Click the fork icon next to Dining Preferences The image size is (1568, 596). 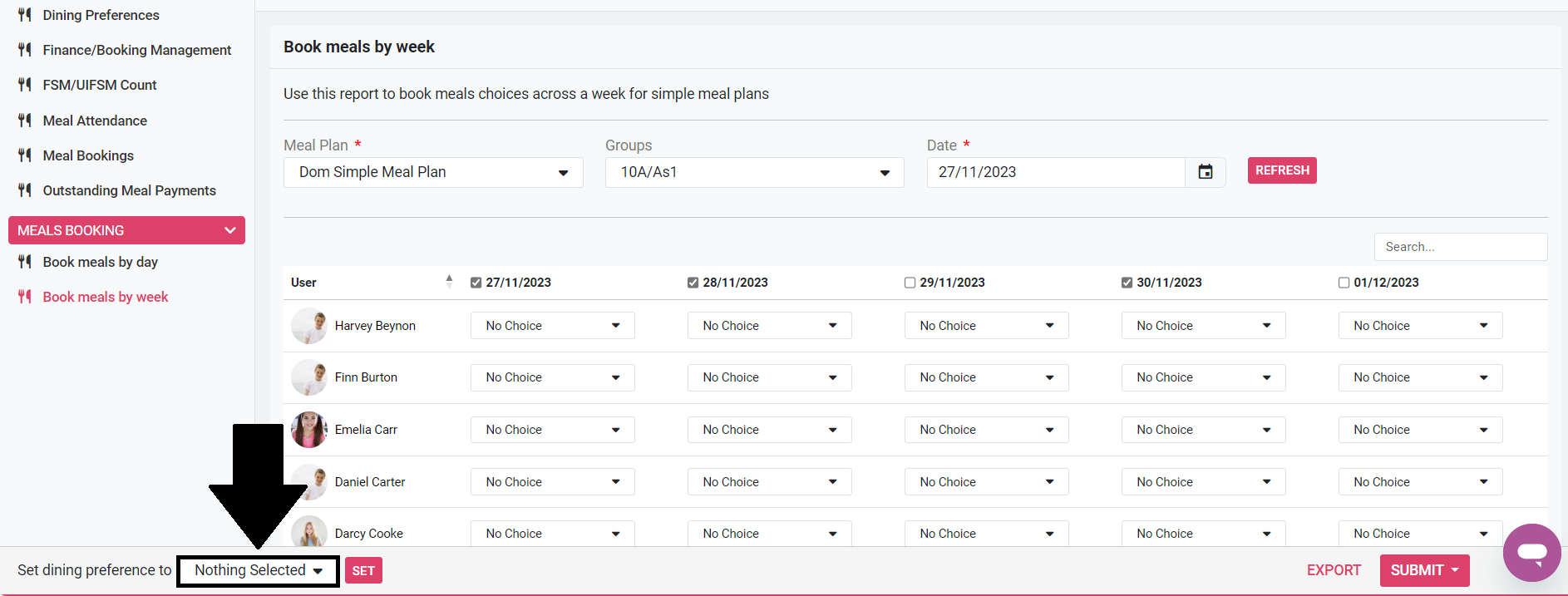click(25, 15)
